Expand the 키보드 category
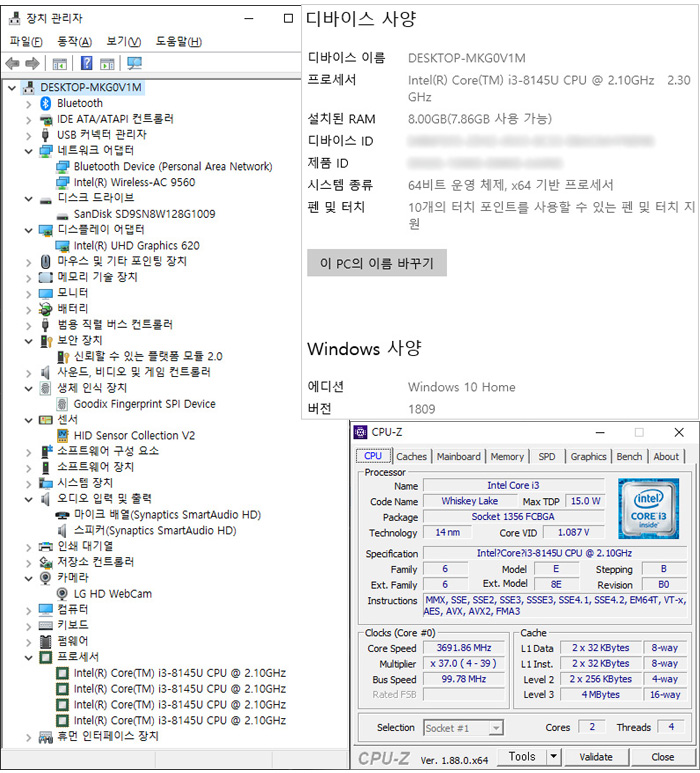This screenshot has height=773, width=700. click(x=27, y=625)
